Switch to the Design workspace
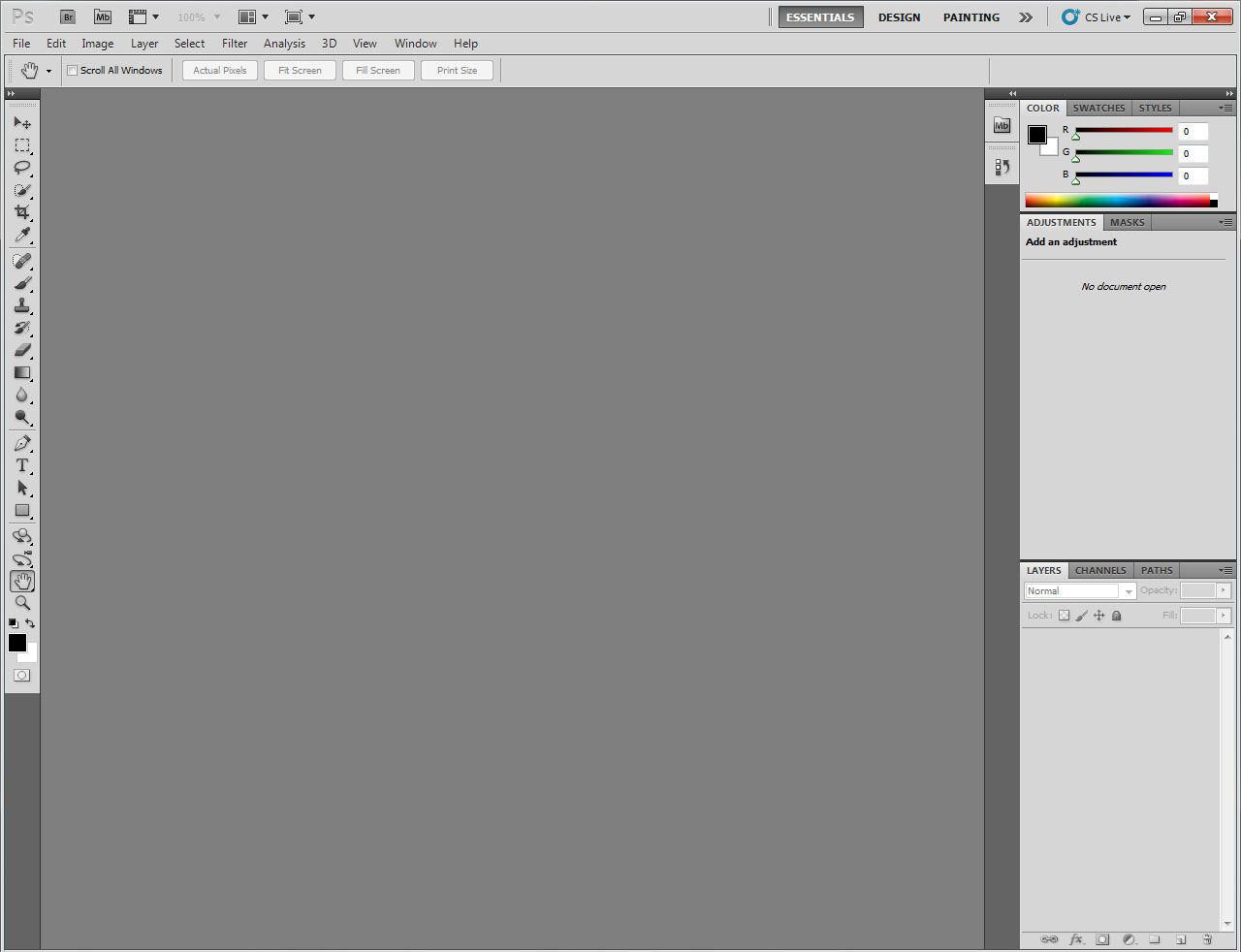 pos(900,17)
